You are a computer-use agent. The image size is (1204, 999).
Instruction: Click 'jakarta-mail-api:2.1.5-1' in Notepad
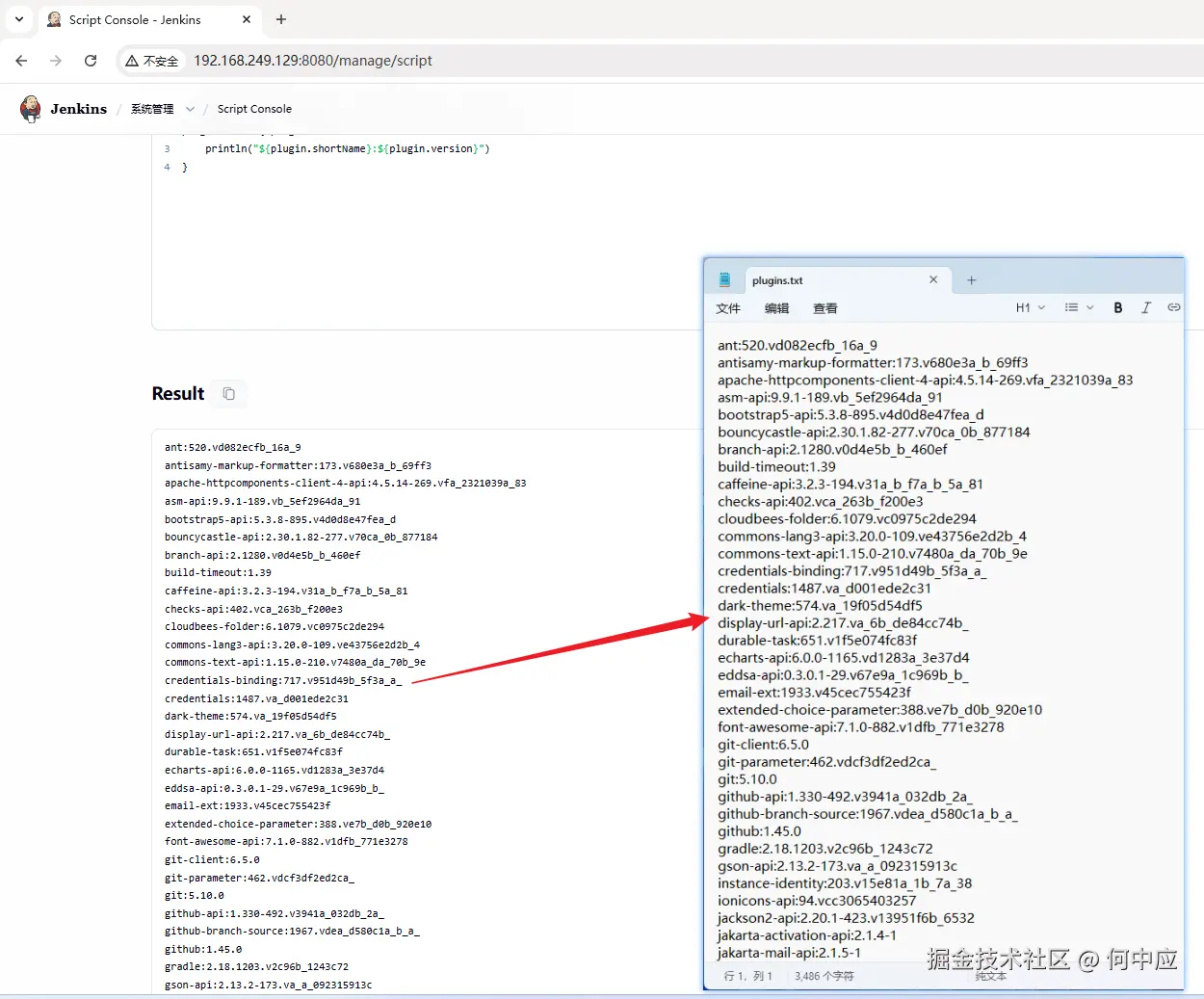789,952
